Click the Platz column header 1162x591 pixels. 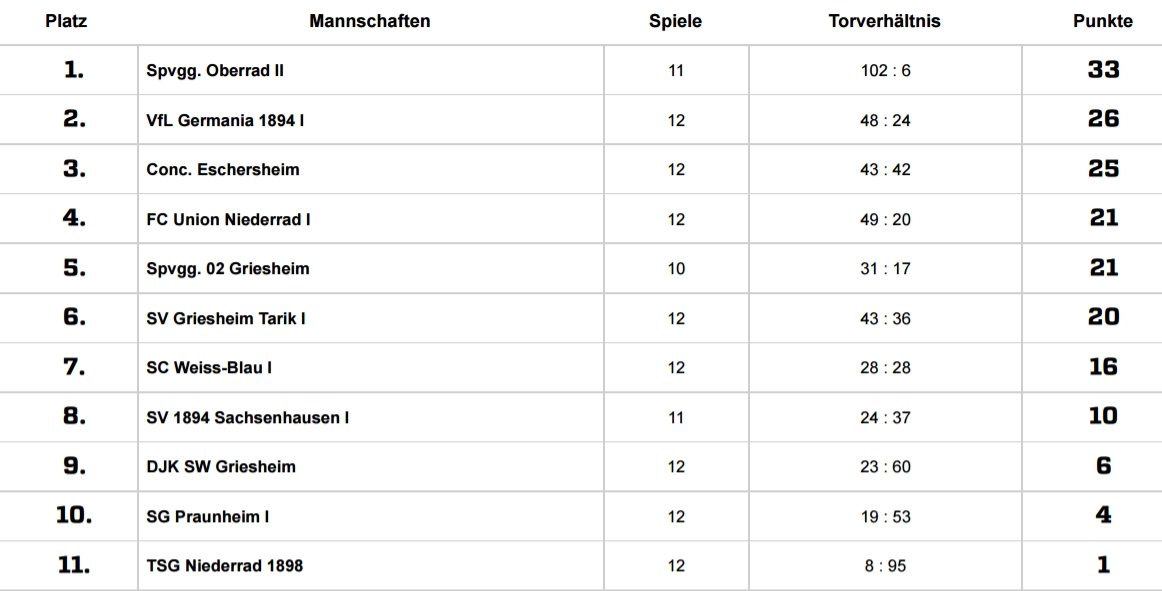pyautogui.click(x=66, y=21)
